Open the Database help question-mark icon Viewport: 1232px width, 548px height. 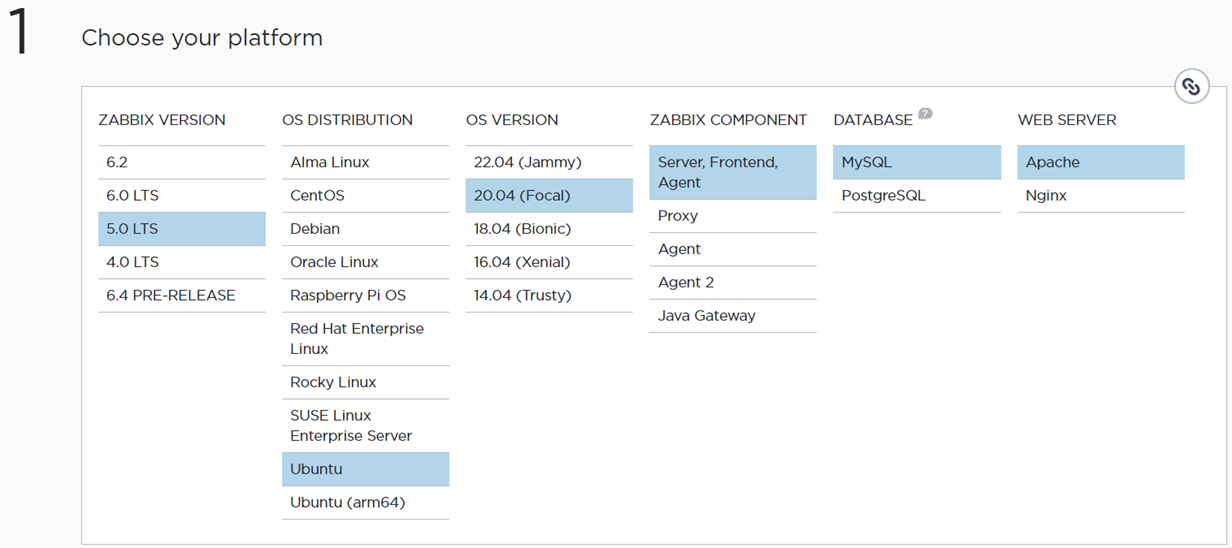coord(925,113)
